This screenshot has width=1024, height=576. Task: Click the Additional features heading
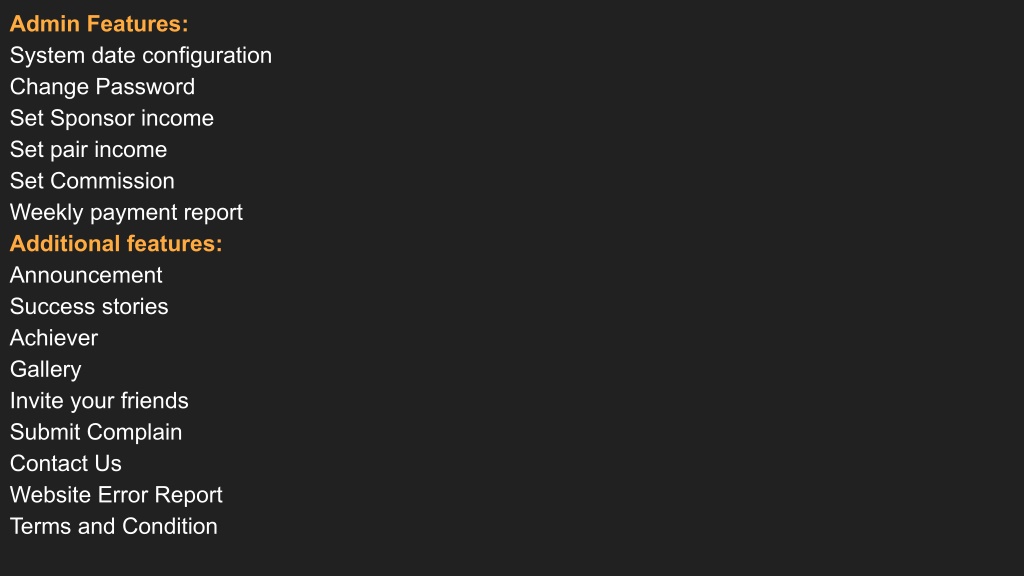click(x=116, y=244)
